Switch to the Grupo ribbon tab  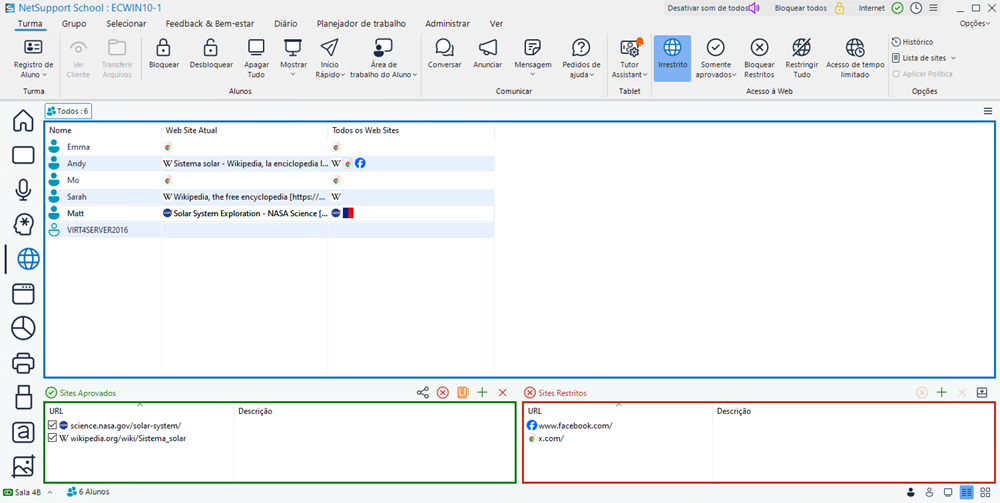point(74,24)
